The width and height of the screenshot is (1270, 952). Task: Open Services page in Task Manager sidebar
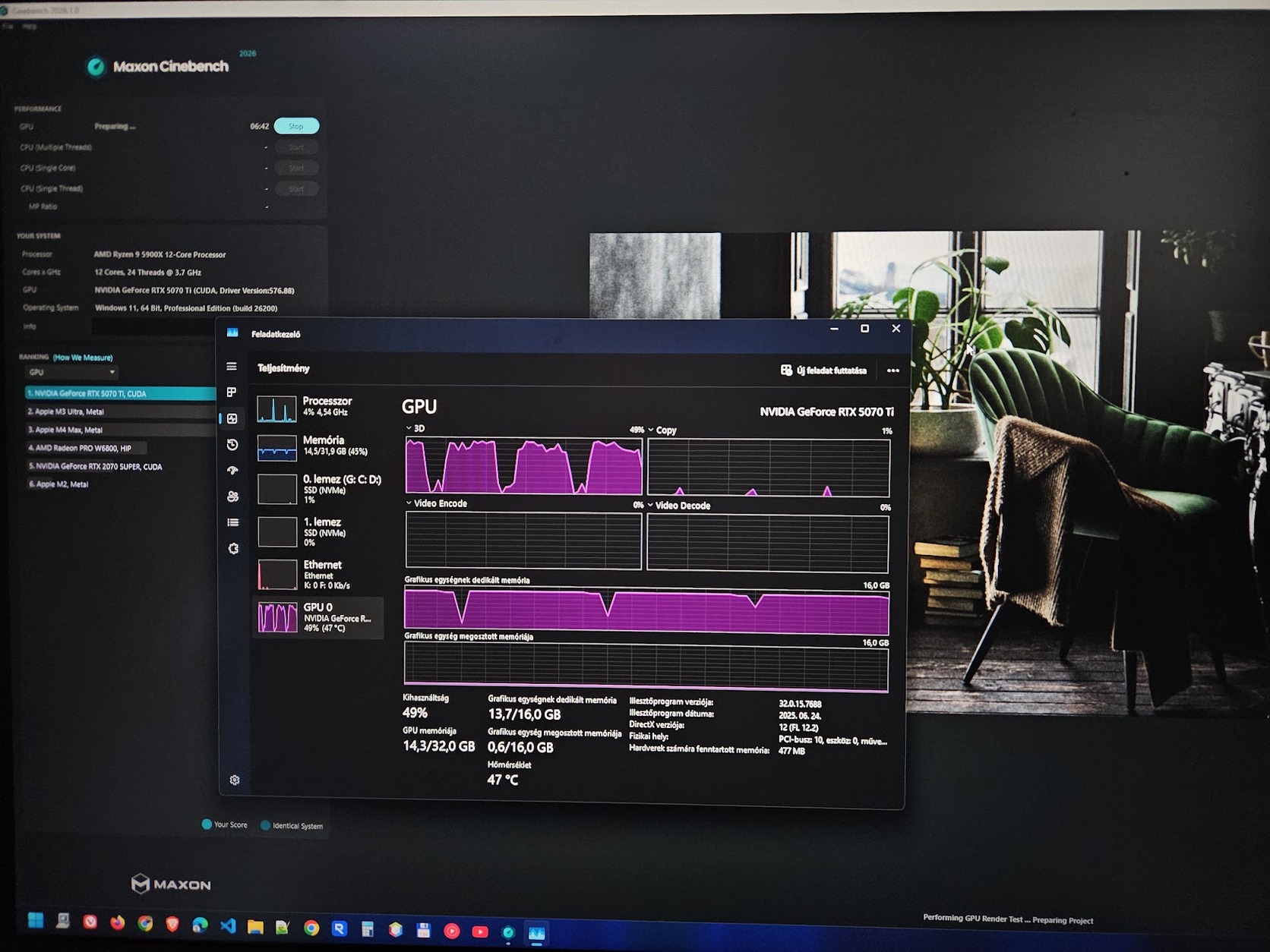[233, 548]
